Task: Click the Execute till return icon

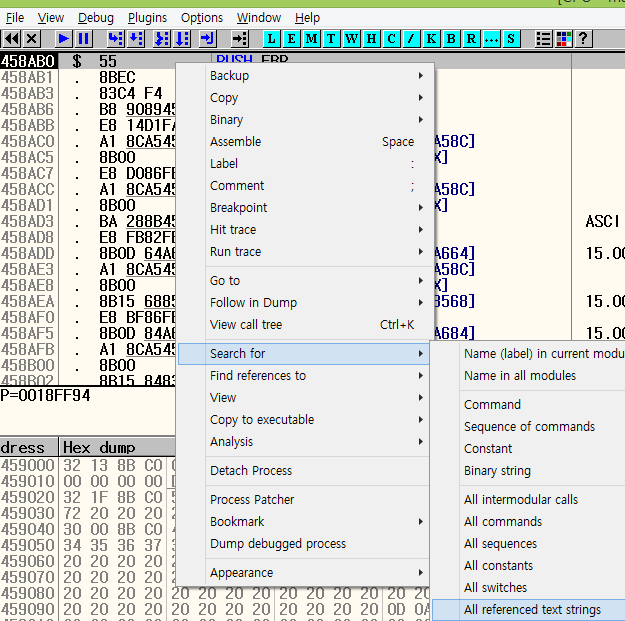Action: click(208, 39)
